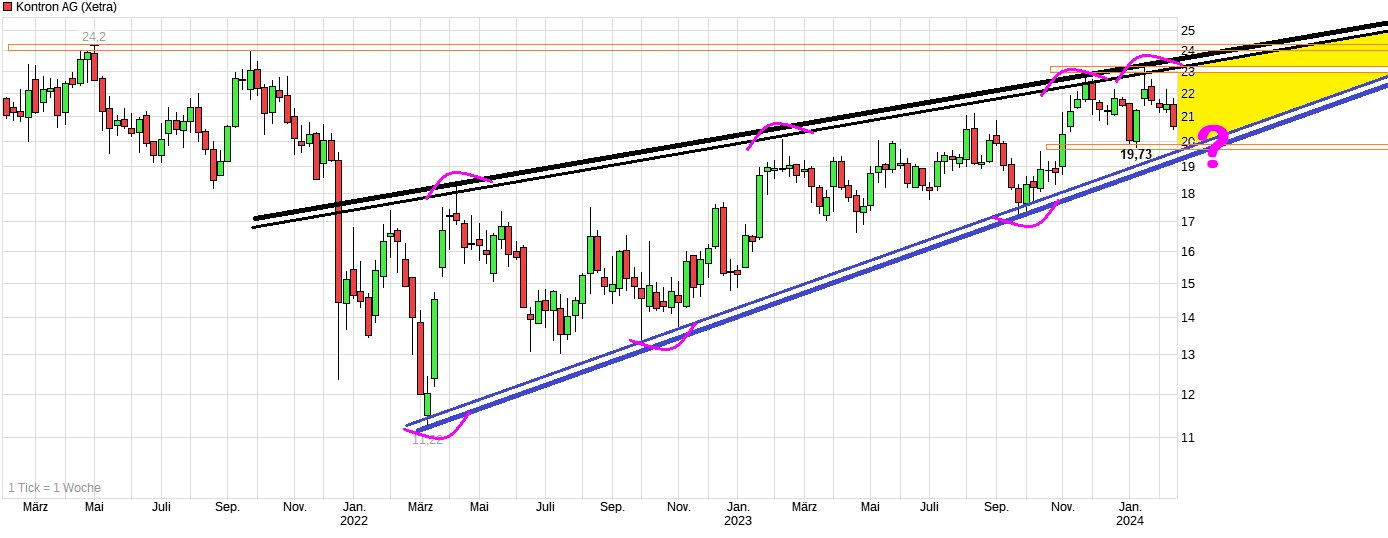
Task: Click the 2022 year label
Action: [x=353, y=521]
